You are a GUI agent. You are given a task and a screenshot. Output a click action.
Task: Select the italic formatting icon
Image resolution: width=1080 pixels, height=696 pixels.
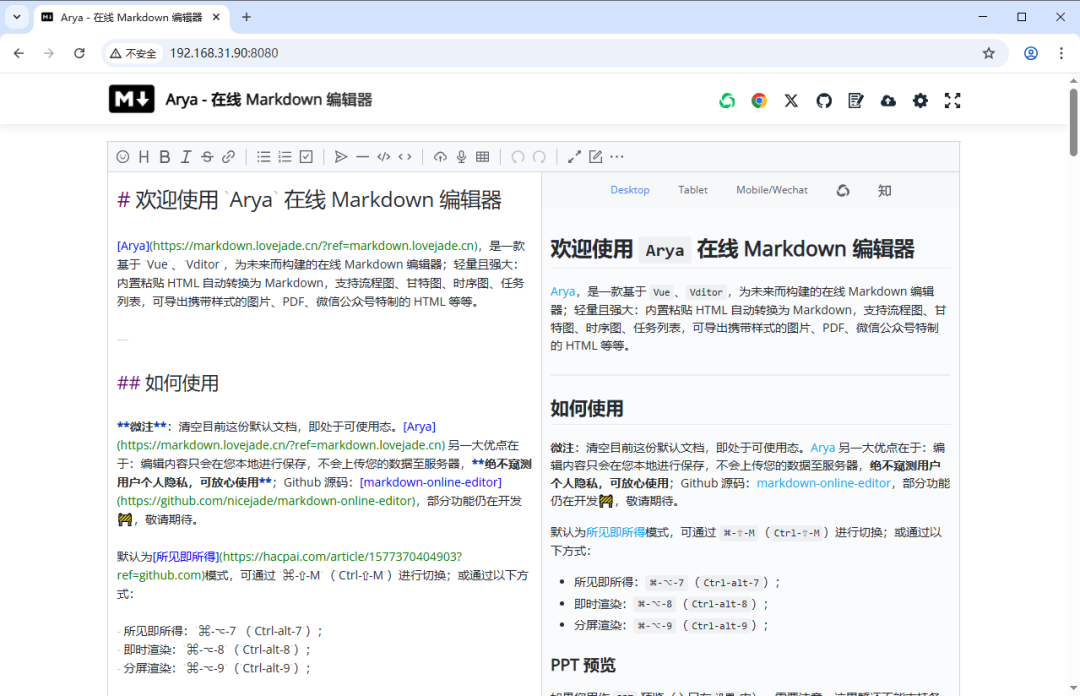(x=185, y=156)
